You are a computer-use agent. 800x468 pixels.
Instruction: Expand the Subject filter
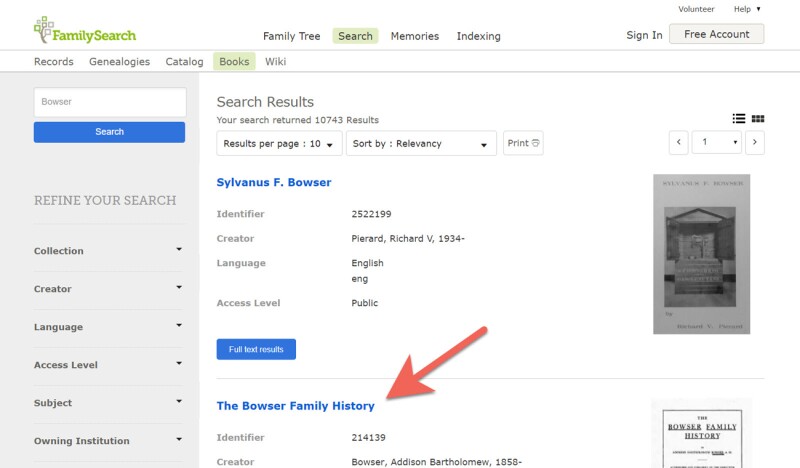(108, 403)
